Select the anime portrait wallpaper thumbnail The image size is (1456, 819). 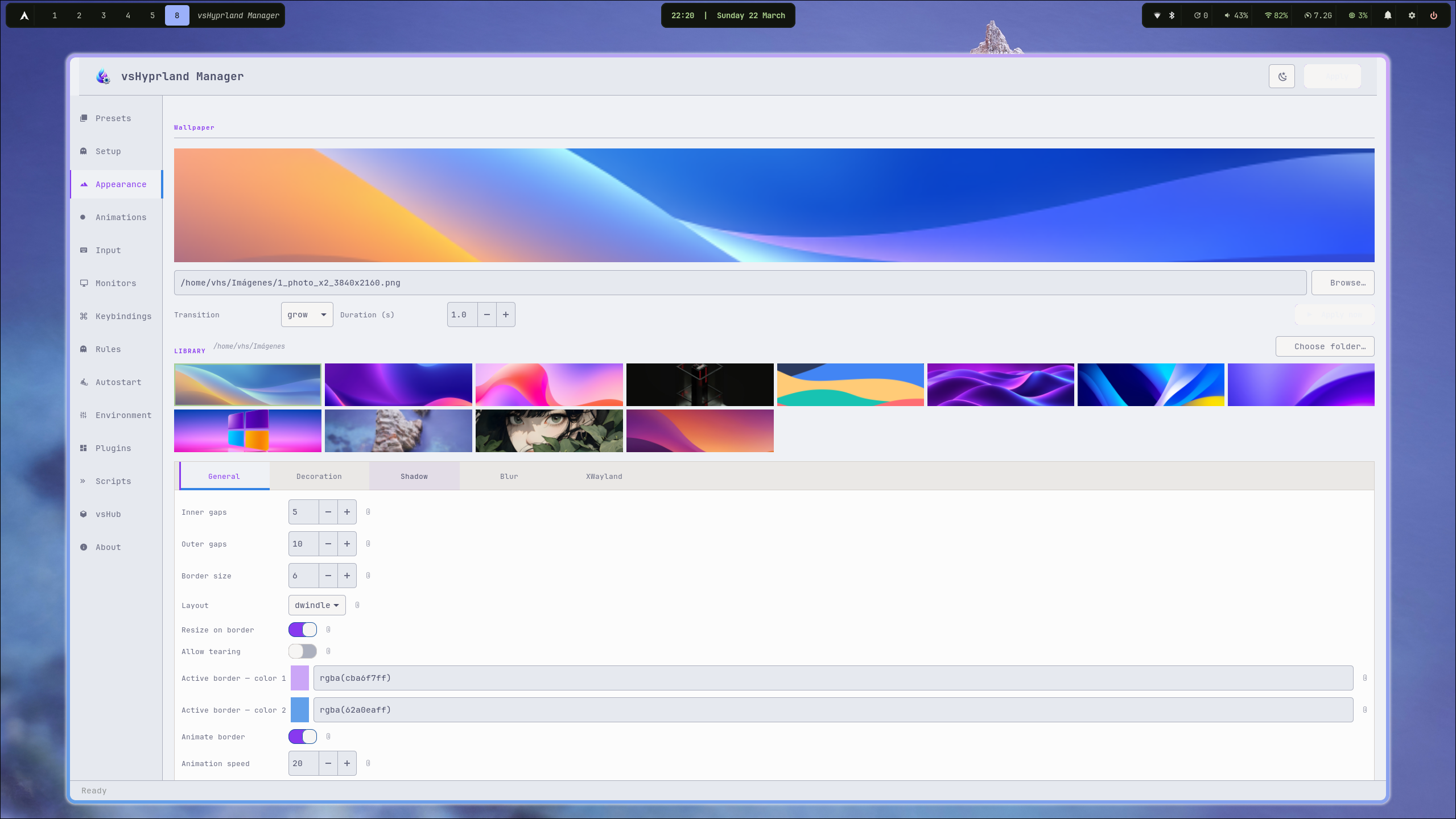click(548, 431)
